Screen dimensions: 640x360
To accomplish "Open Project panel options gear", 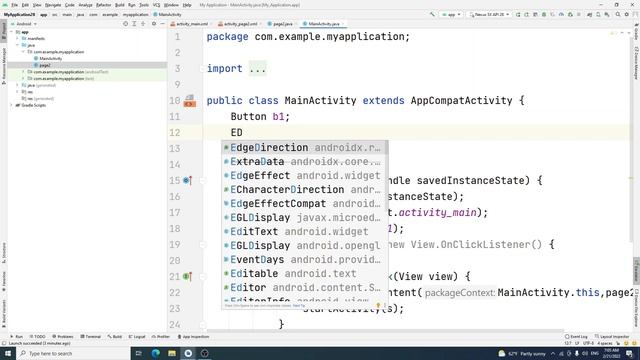I will (x=154, y=24).
